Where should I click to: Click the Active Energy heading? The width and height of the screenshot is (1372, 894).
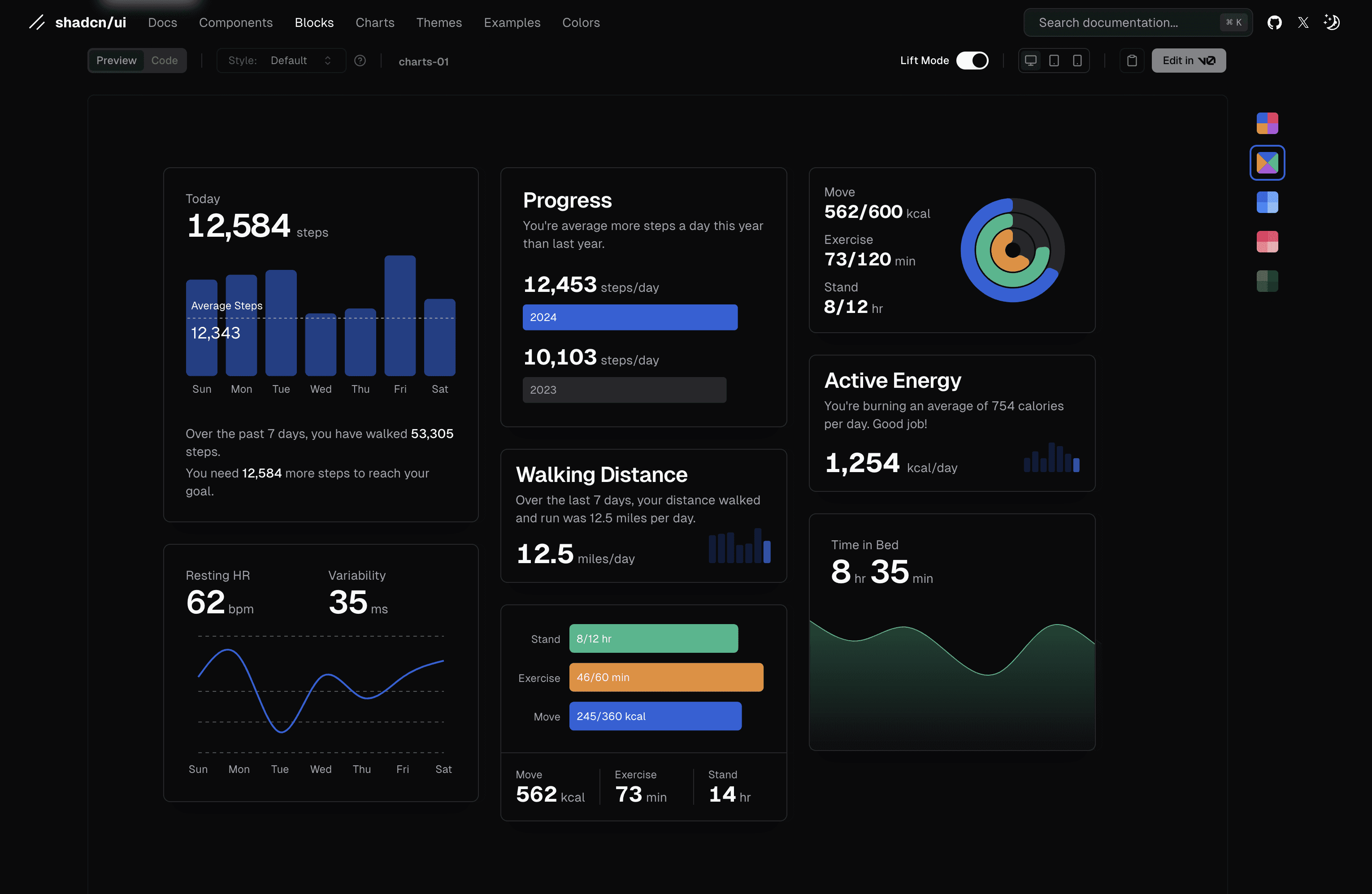(x=892, y=381)
